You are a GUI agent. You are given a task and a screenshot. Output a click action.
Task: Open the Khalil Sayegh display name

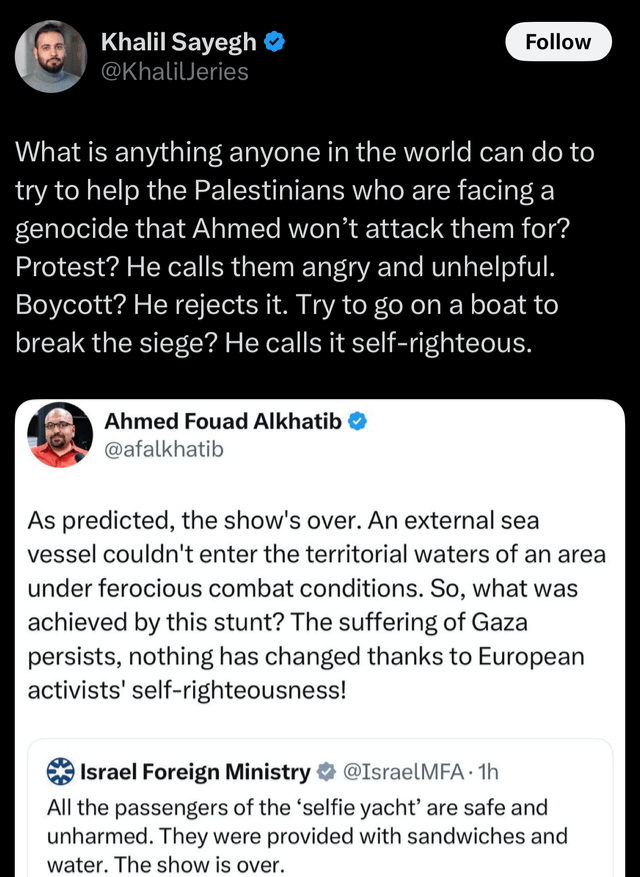coord(178,42)
